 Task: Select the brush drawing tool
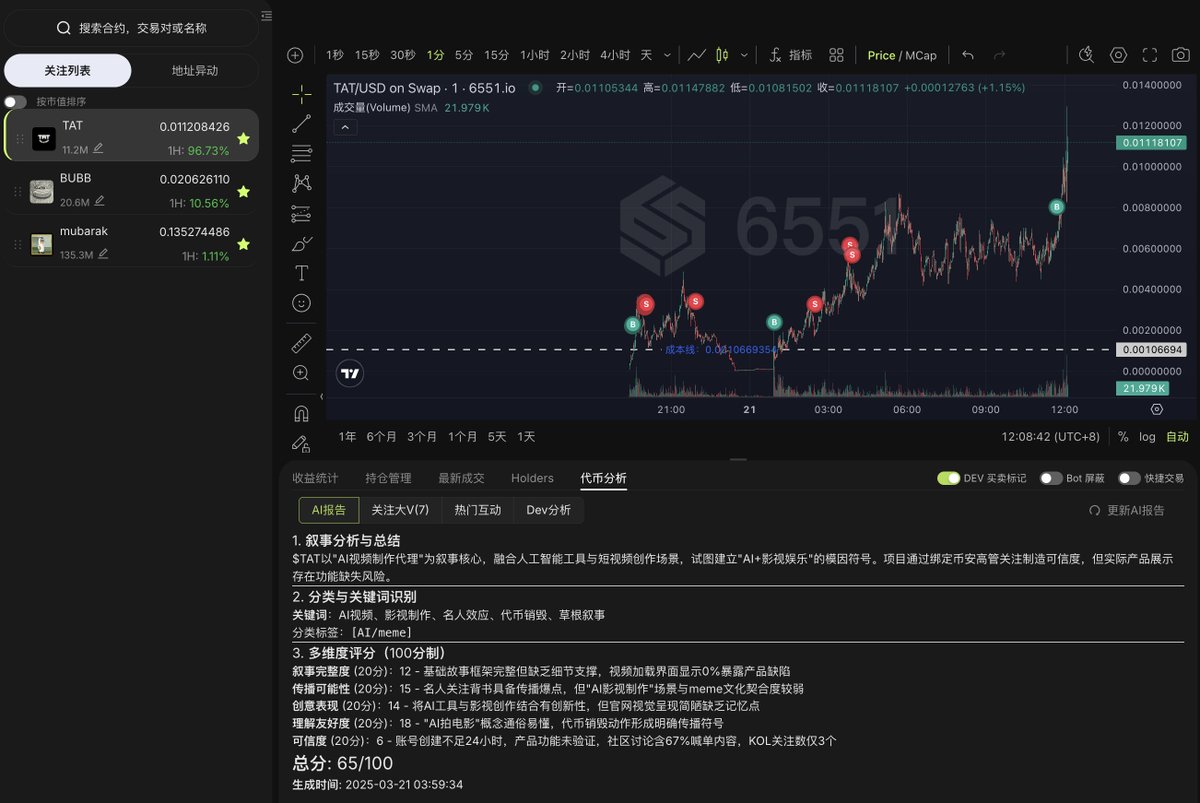click(301, 243)
